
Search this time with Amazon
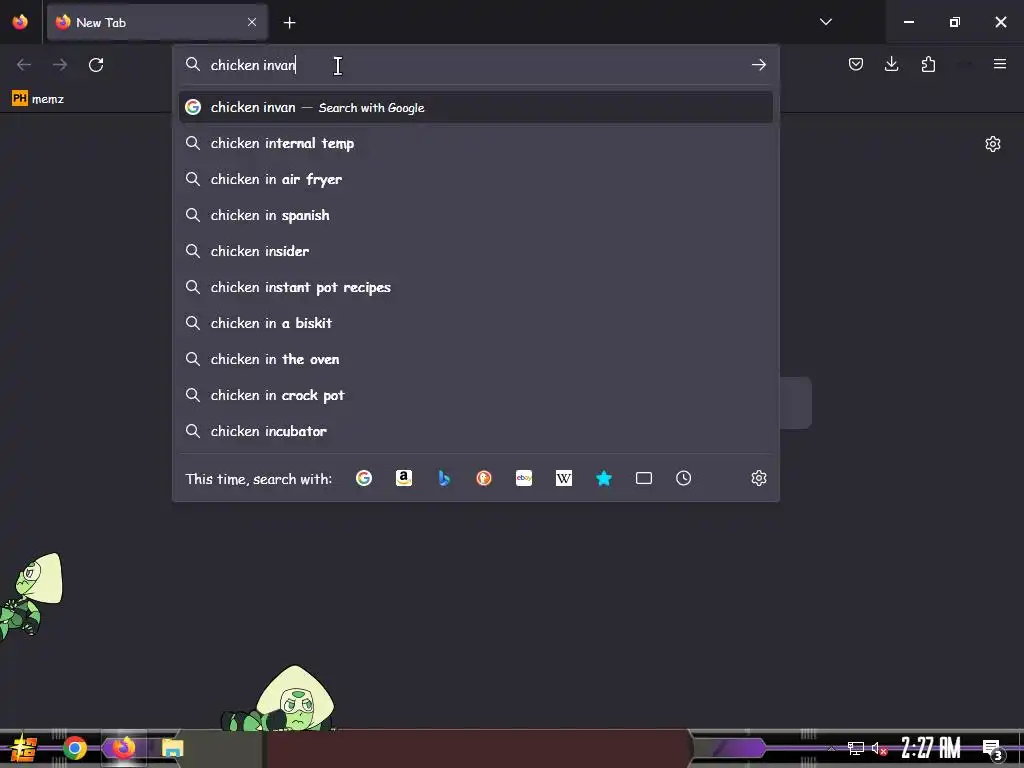tap(404, 478)
